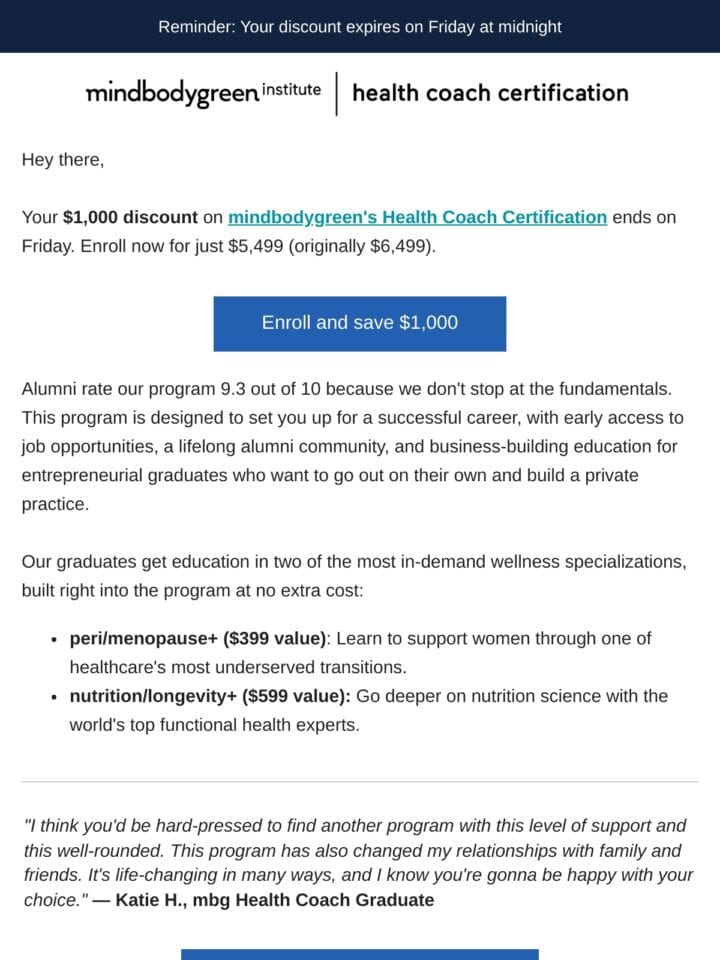Click the "Enroll now for just $5,499" sentence
This screenshot has width=720, height=960.
tap(258, 246)
